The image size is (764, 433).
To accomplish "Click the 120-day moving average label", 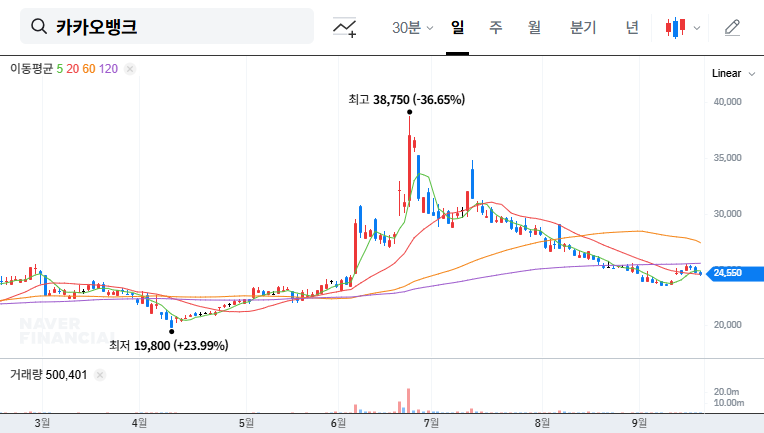I will [108, 69].
